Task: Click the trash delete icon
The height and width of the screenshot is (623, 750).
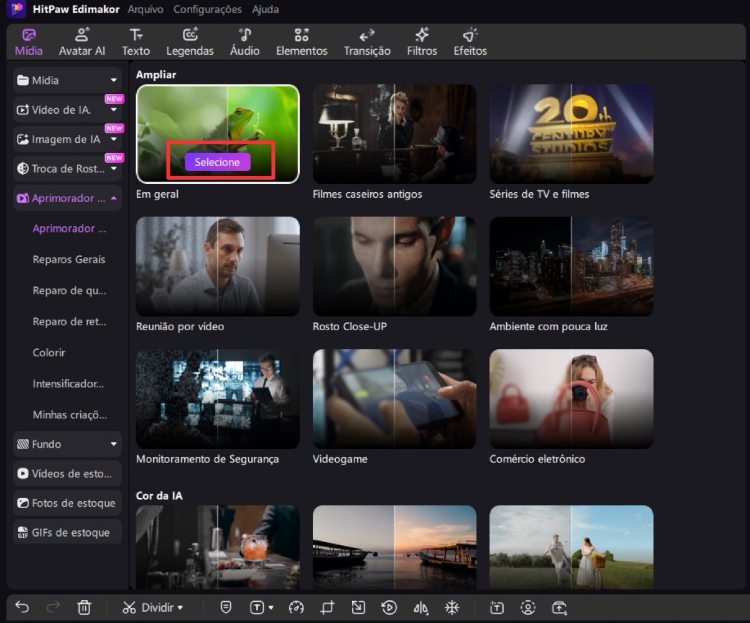Action: (x=84, y=608)
